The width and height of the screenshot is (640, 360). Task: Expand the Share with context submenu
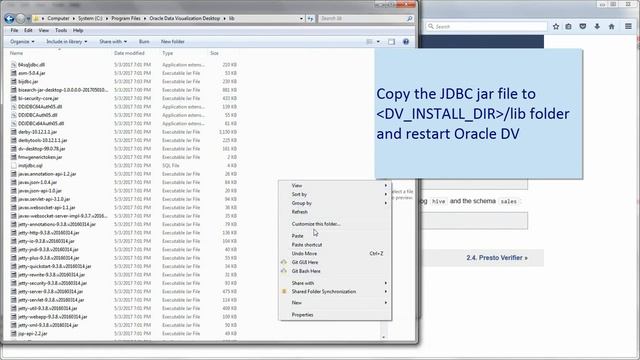[334, 283]
